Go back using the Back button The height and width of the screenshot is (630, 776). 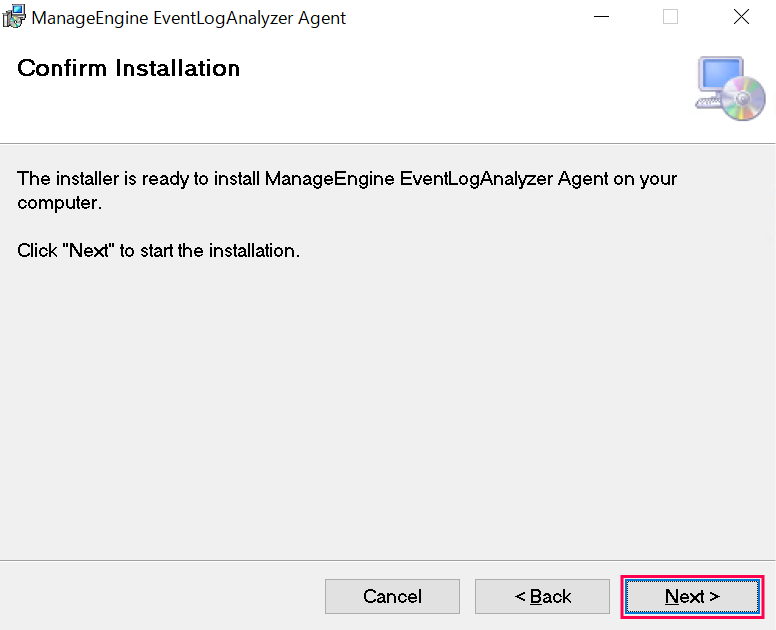542,596
